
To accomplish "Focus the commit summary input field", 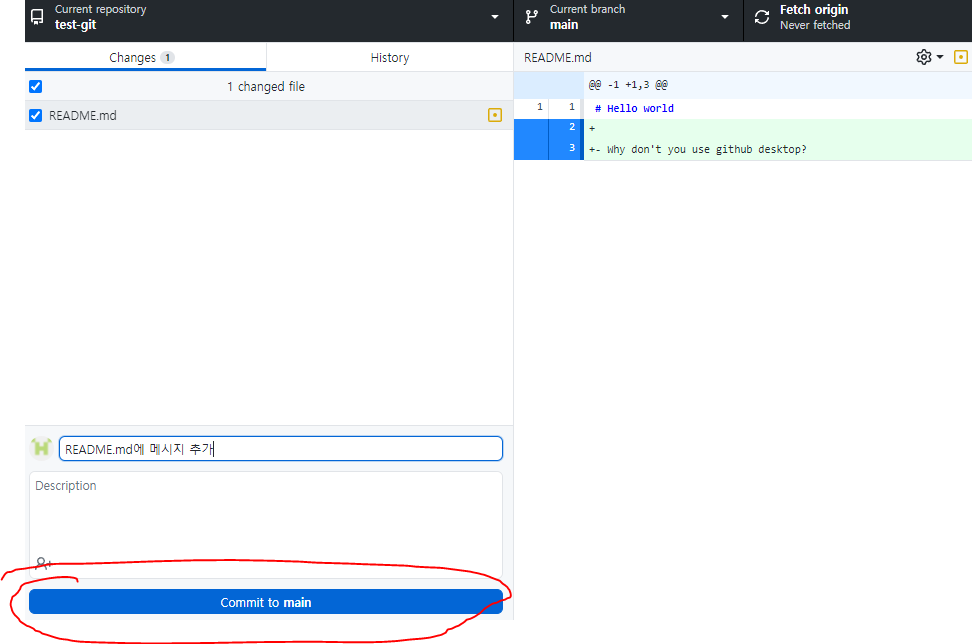I will click(x=281, y=449).
